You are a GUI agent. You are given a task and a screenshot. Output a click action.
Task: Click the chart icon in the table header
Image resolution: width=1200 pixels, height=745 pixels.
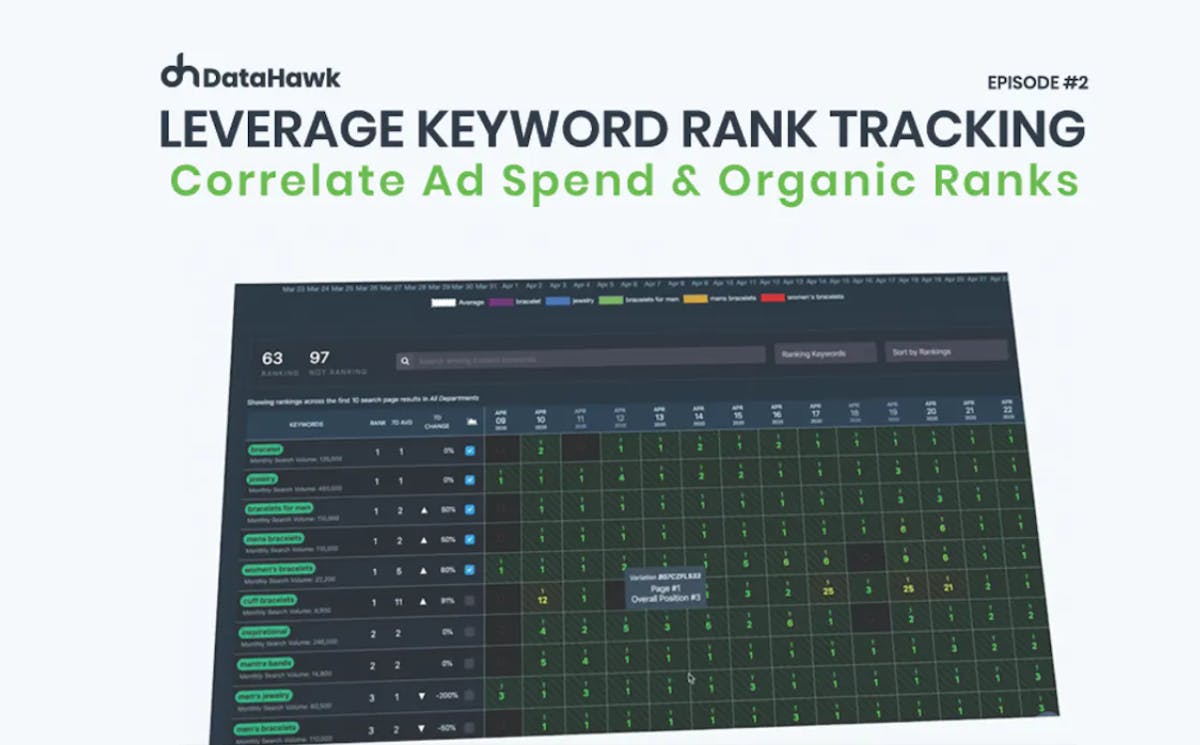[470, 423]
